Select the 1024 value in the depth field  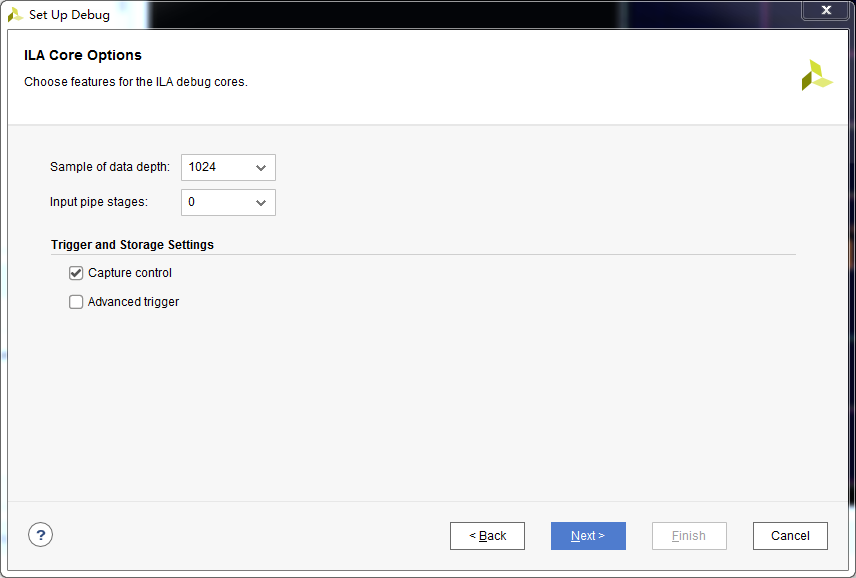[205, 167]
